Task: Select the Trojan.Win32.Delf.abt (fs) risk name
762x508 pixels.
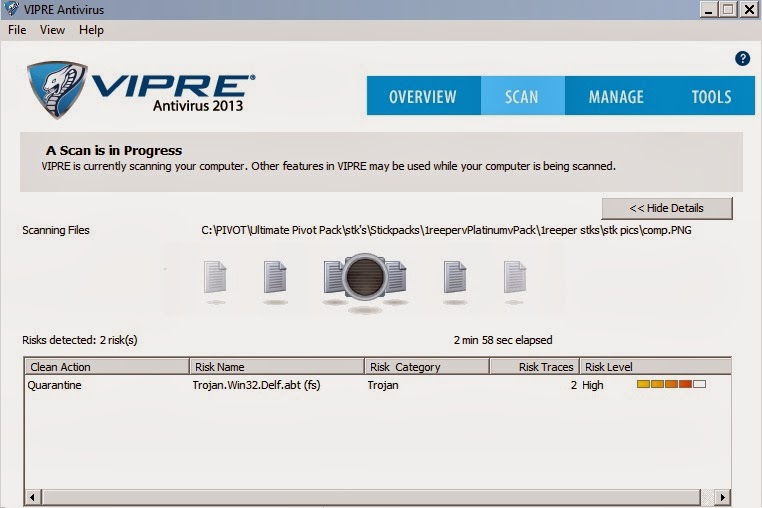Action: (256, 385)
